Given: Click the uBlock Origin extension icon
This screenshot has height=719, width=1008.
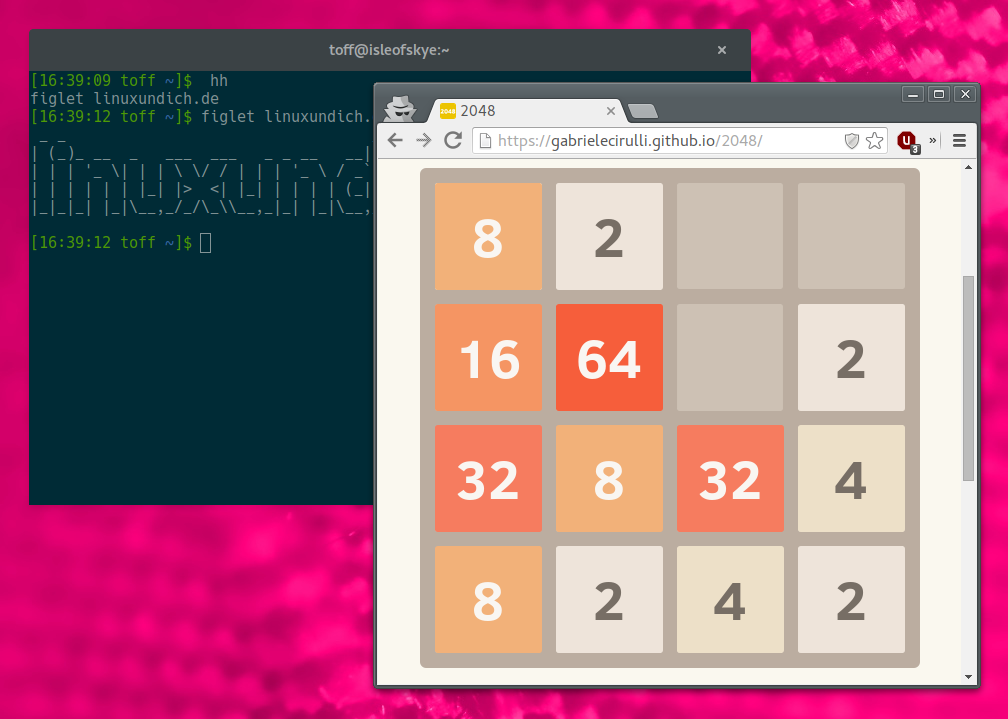Looking at the screenshot, I should click(907, 140).
